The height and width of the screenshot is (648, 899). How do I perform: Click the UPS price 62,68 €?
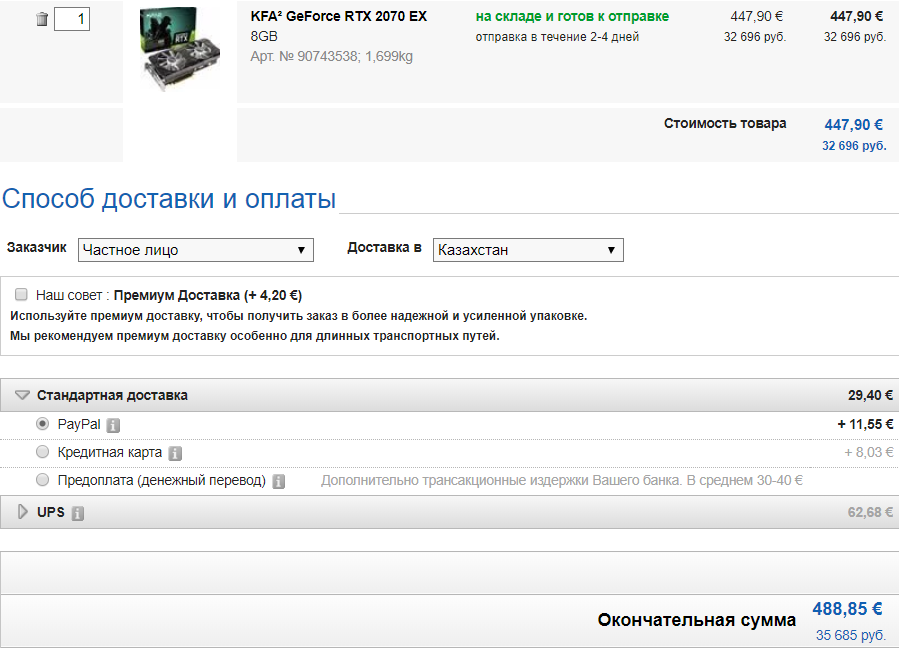coord(870,512)
